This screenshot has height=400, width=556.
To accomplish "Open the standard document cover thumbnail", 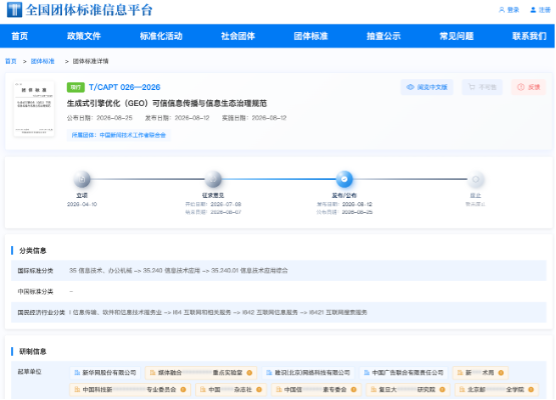I will click(x=34, y=109).
